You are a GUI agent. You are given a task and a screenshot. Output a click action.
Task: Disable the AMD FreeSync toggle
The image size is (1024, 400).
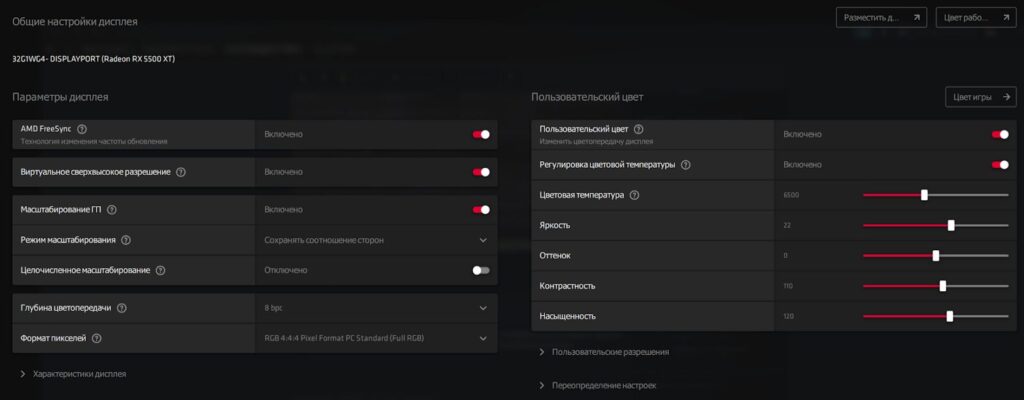[481, 134]
